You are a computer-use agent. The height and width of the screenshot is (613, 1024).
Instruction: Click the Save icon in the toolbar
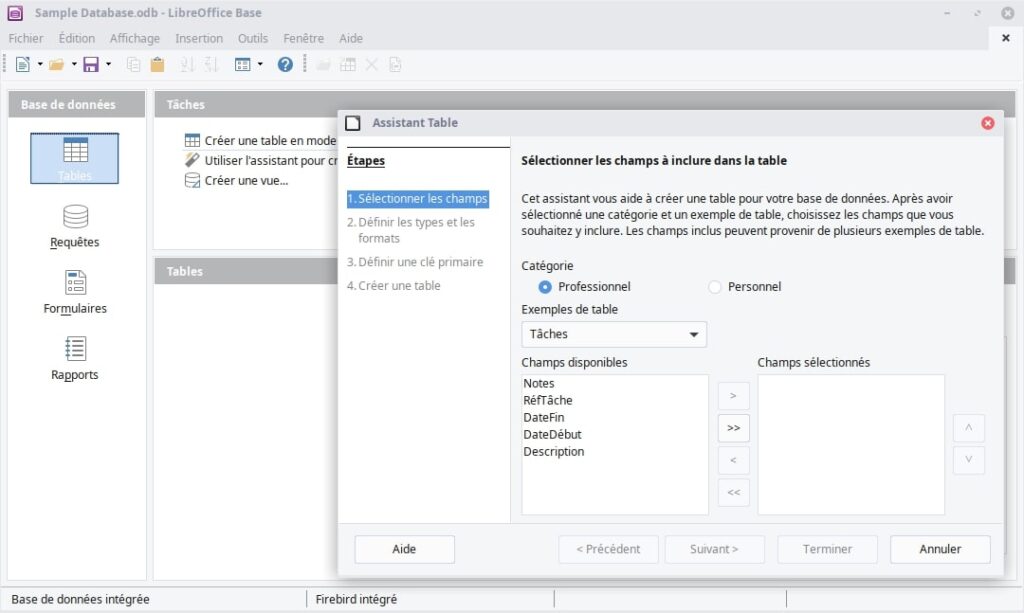click(x=92, y=64)
